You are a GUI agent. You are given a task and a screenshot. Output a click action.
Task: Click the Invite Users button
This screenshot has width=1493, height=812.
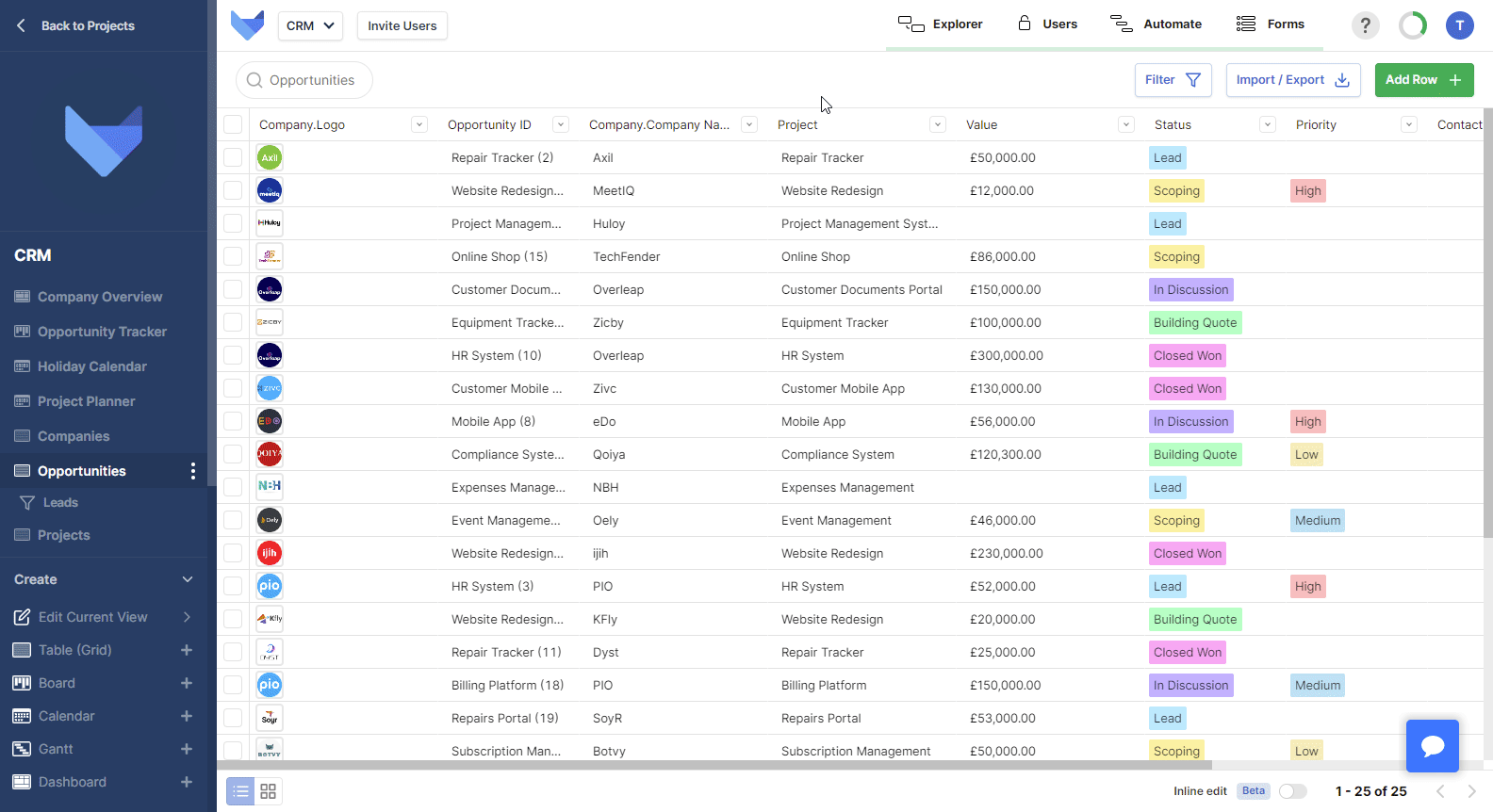[x=402, y=25]
